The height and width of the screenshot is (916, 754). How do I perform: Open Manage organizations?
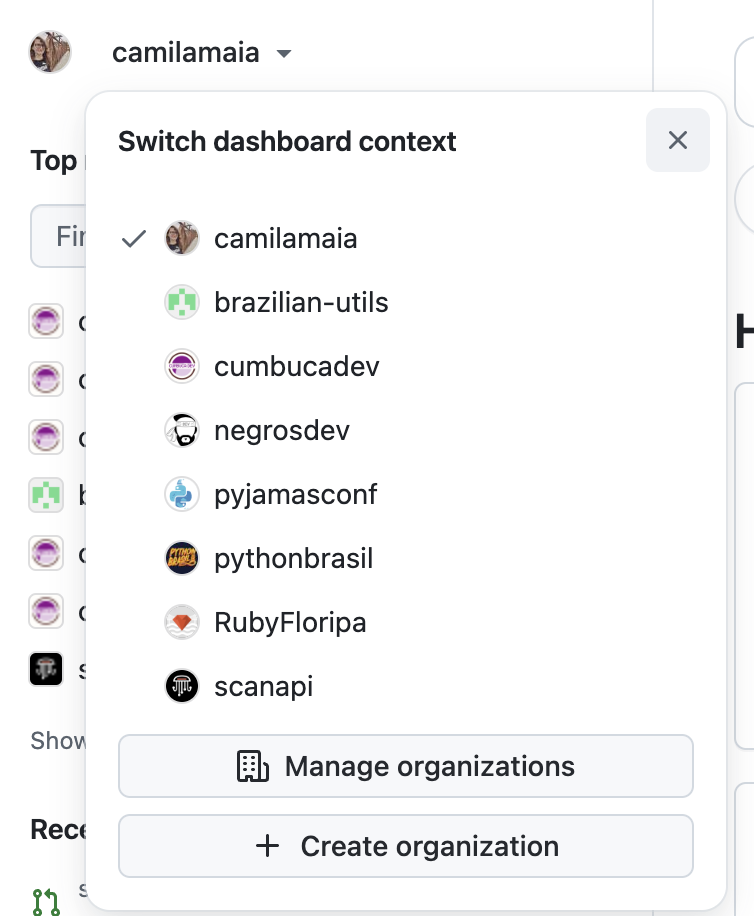[x=406, y=766]
